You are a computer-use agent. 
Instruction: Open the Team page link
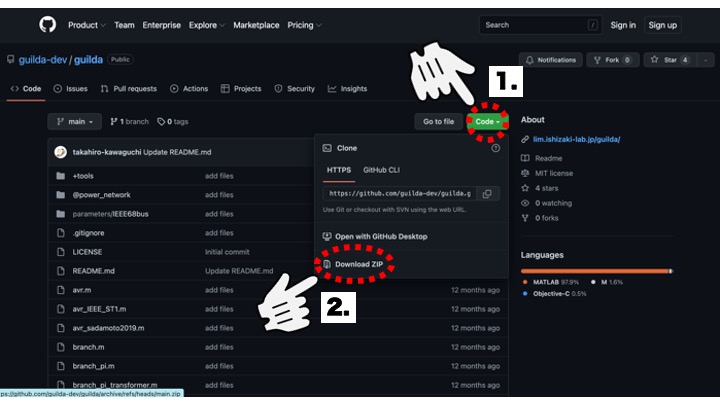click(124, 25)
